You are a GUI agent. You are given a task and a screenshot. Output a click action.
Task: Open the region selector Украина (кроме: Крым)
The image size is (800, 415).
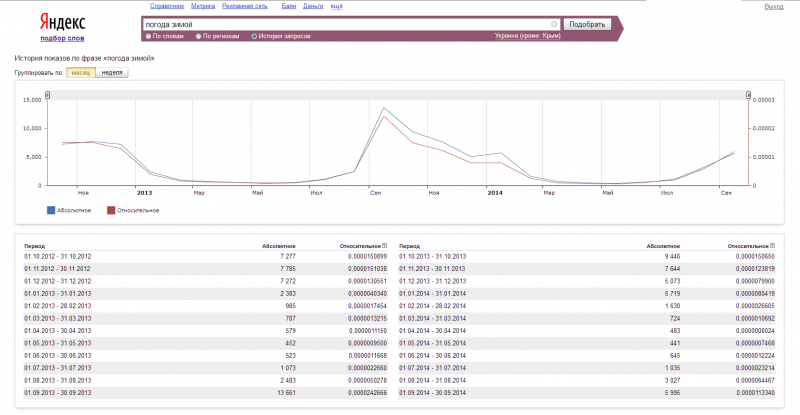(x=528, y=36)
